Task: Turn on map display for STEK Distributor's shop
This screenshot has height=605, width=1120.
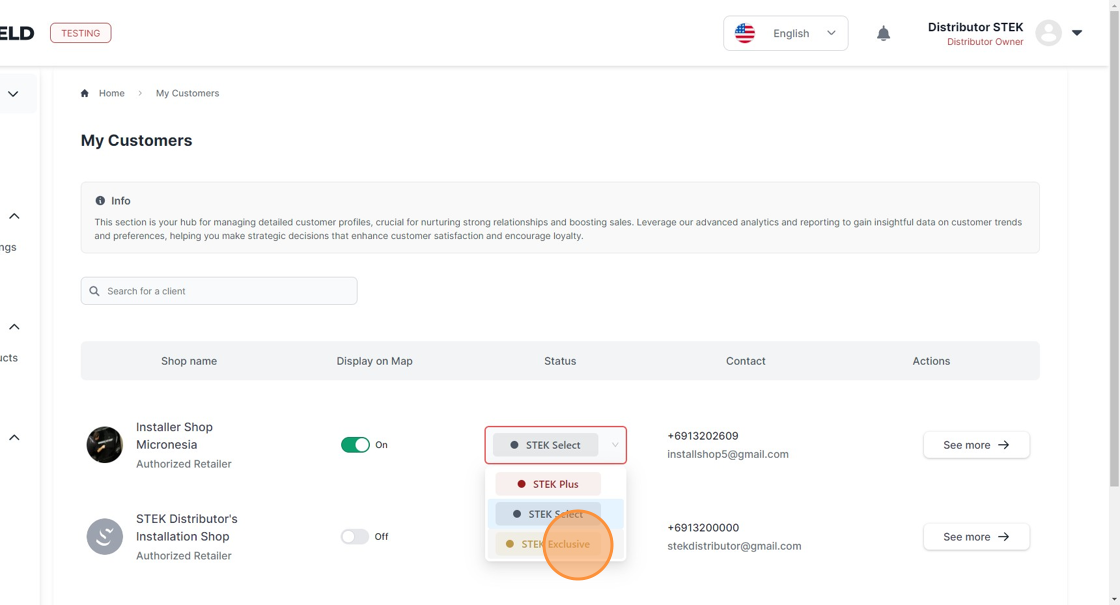Action: 355,536
